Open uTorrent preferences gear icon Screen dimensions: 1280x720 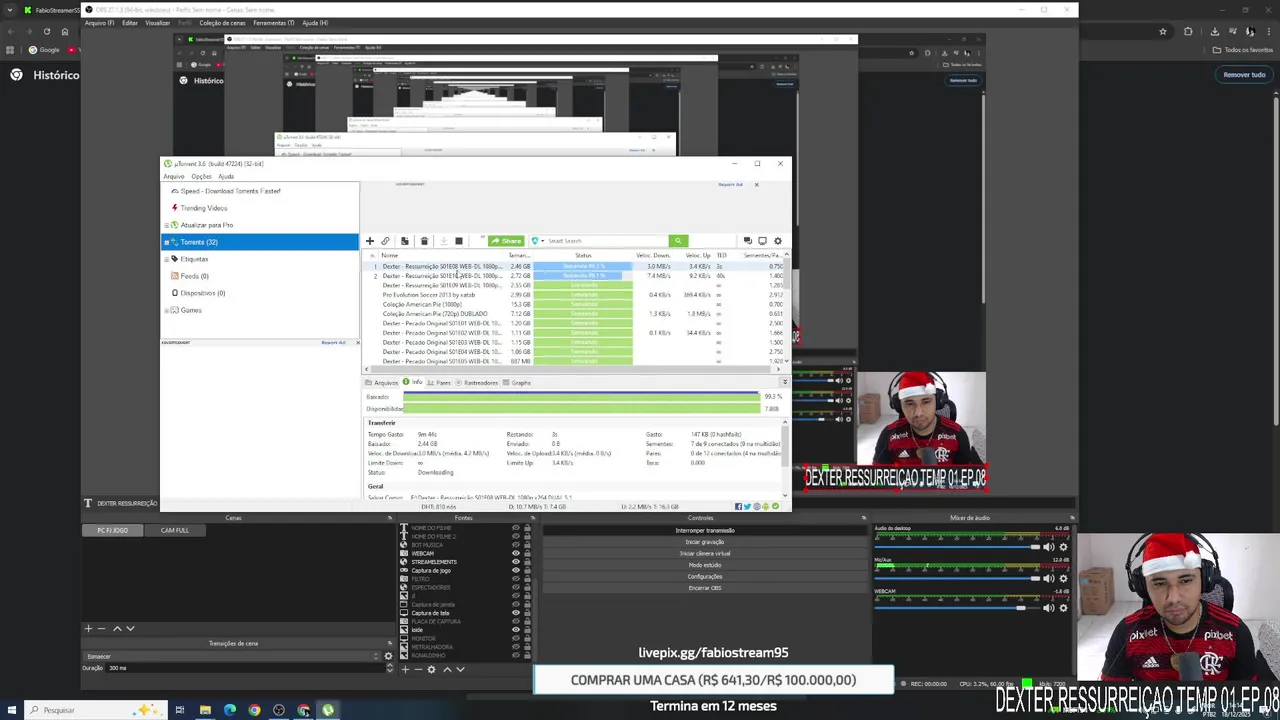pyautogui.click(x=776, y=241)
